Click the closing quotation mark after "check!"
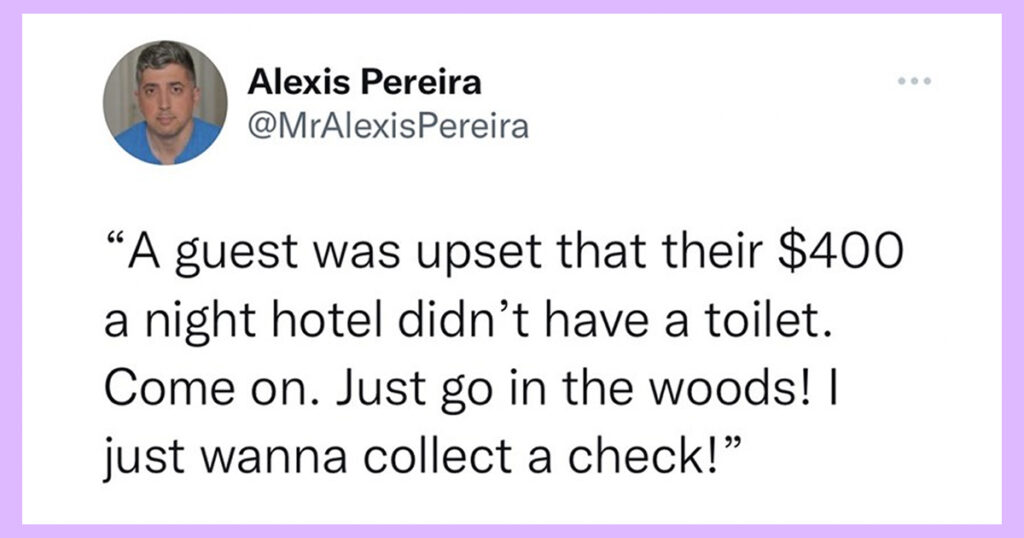This screenshot has height=538, width=1024. tap(733, 445)
